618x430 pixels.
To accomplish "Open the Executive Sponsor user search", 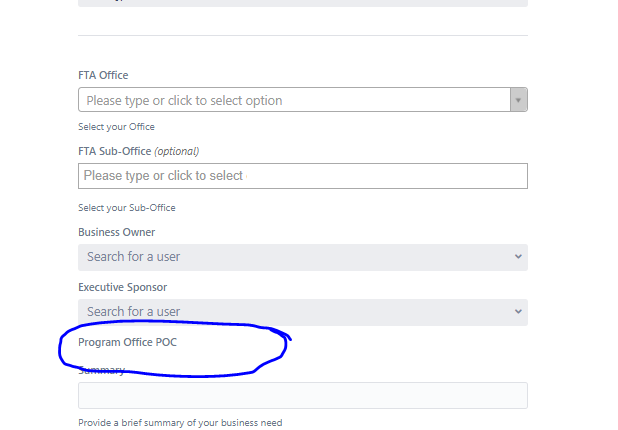I will click(x=303, y=312).
